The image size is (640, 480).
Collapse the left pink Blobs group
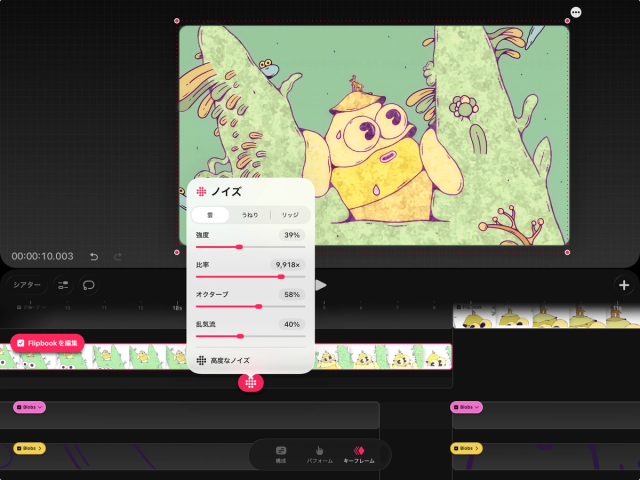pos(29,407)
